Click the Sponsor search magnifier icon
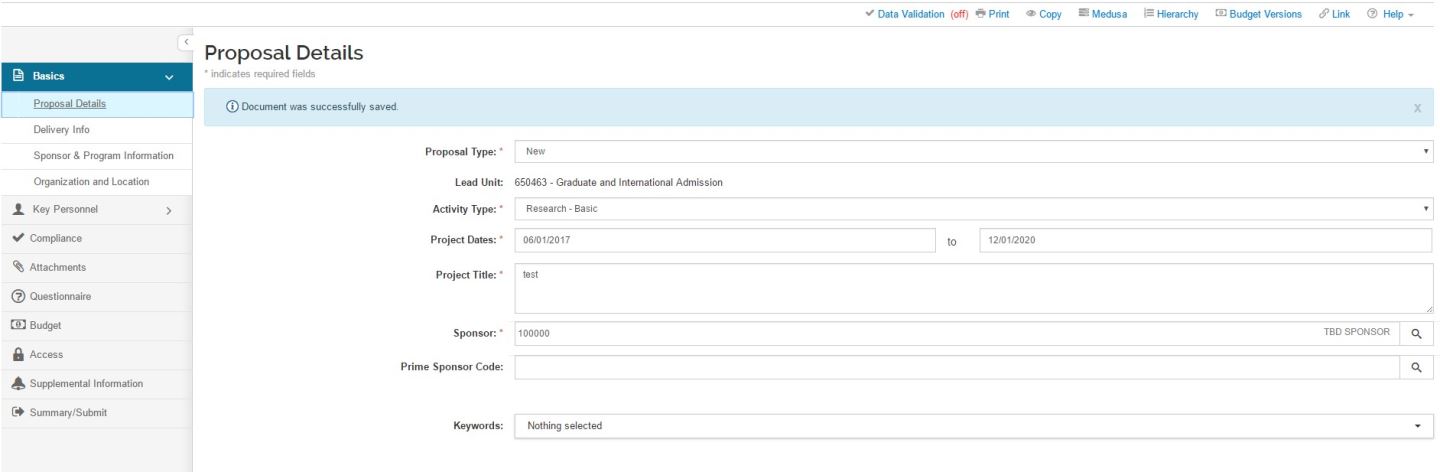The height and width of the screenshot is (472, 1440). [1416, 336]
